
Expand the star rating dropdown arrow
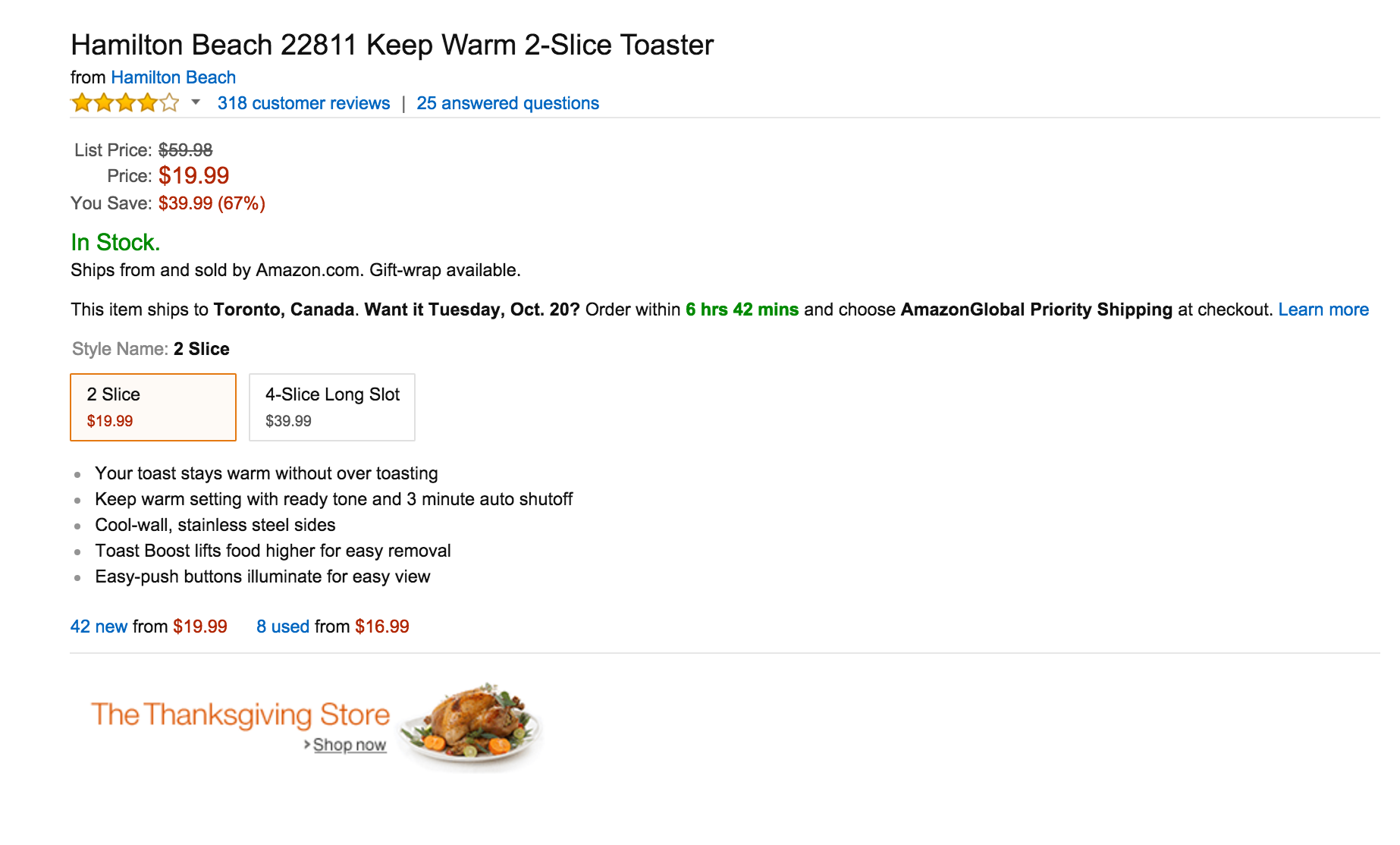tap(196, 102)
